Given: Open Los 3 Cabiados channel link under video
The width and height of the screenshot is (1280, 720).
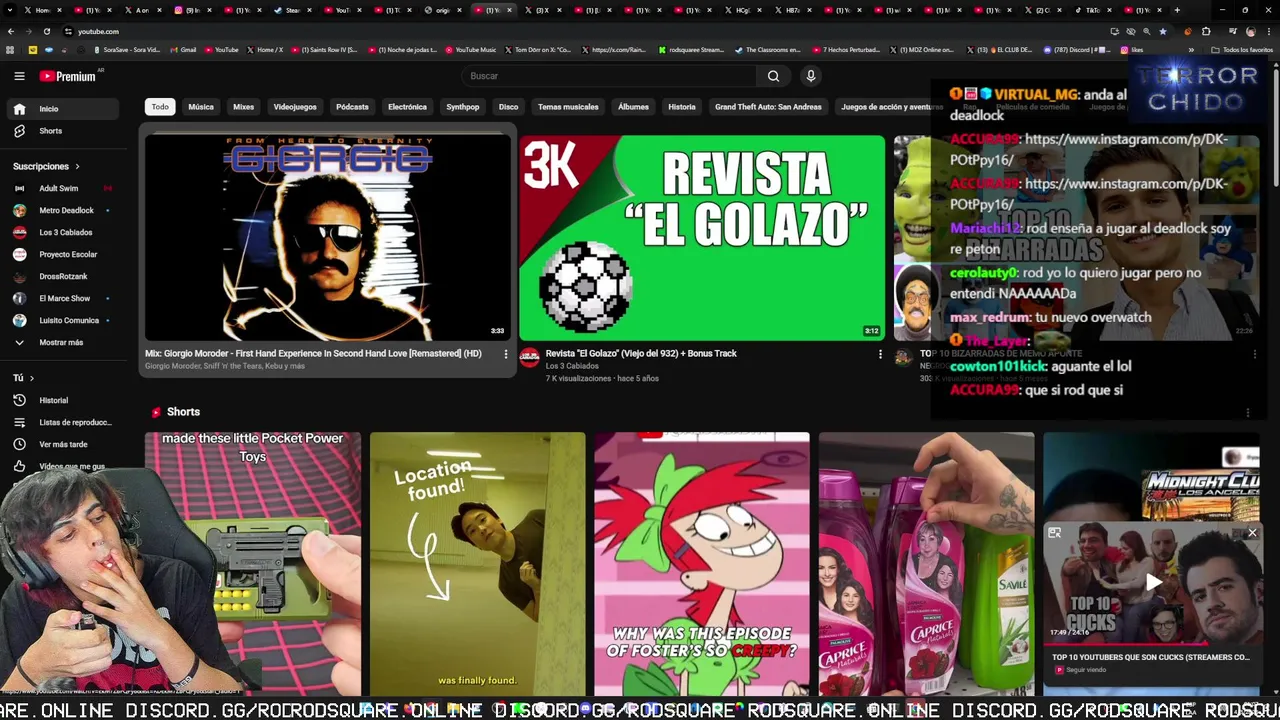Looking at the screenshot, I should (572, 366).
